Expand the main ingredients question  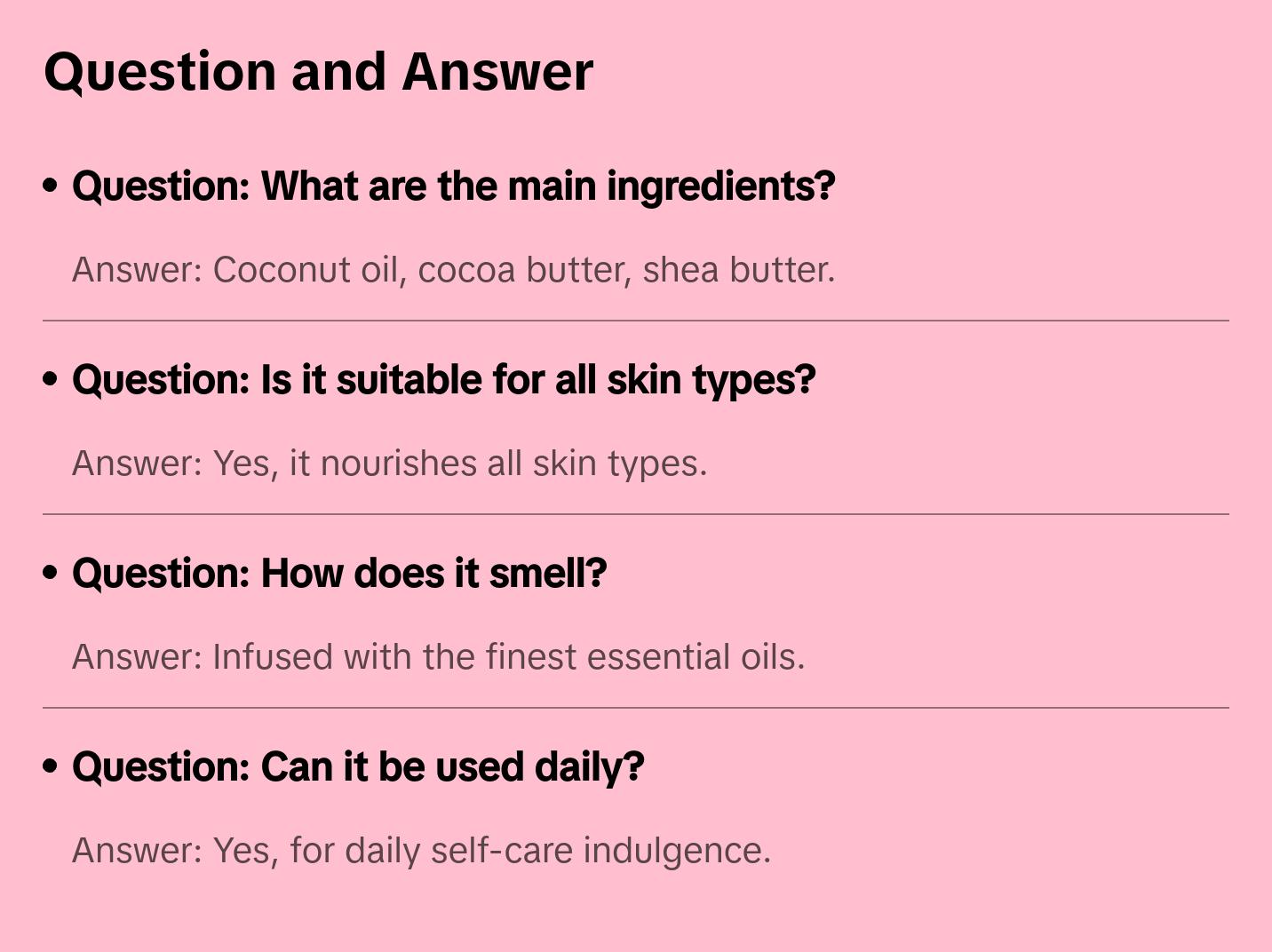[453, 186]
